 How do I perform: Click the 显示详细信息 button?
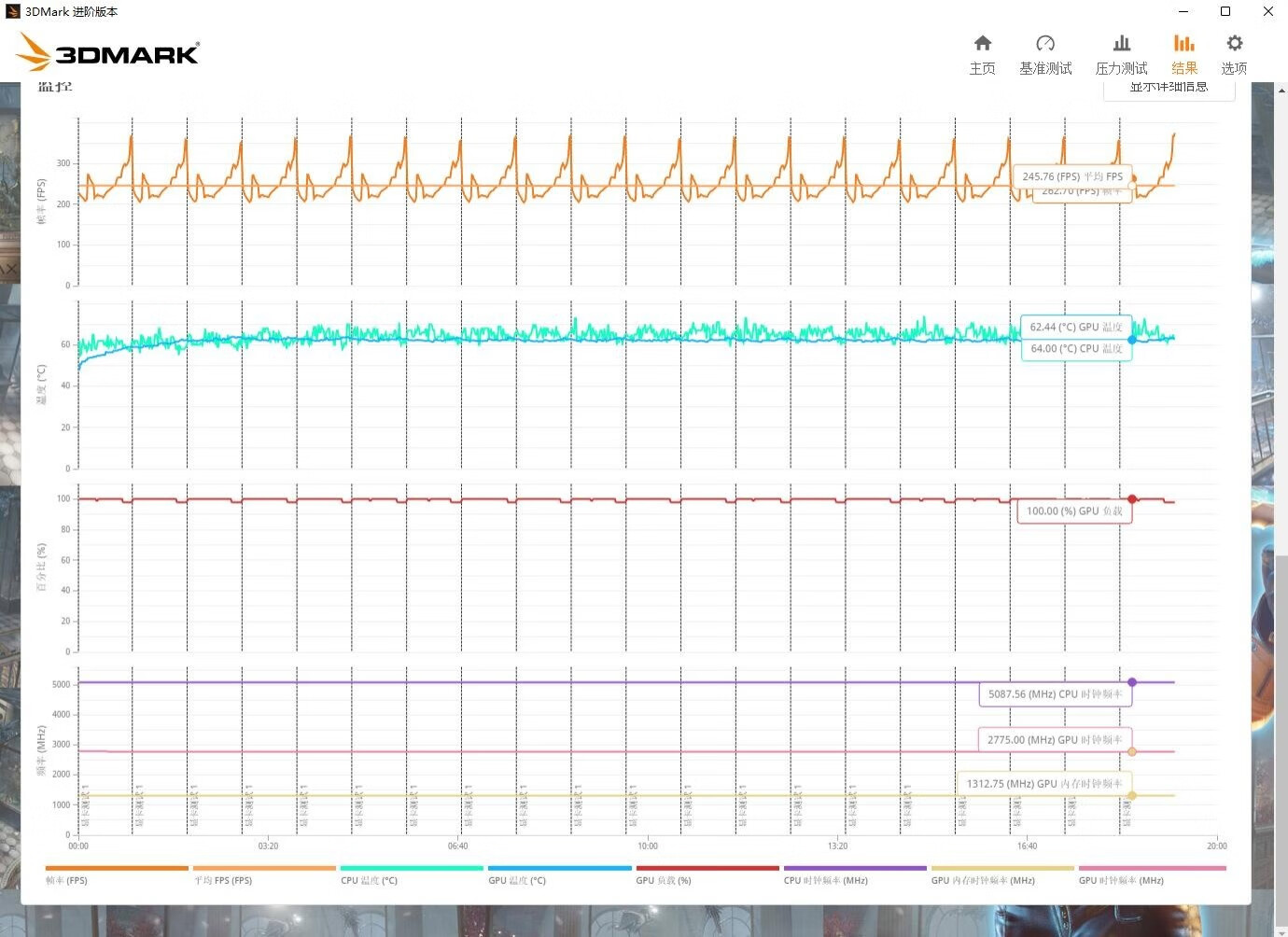[x=1169, y=86]
